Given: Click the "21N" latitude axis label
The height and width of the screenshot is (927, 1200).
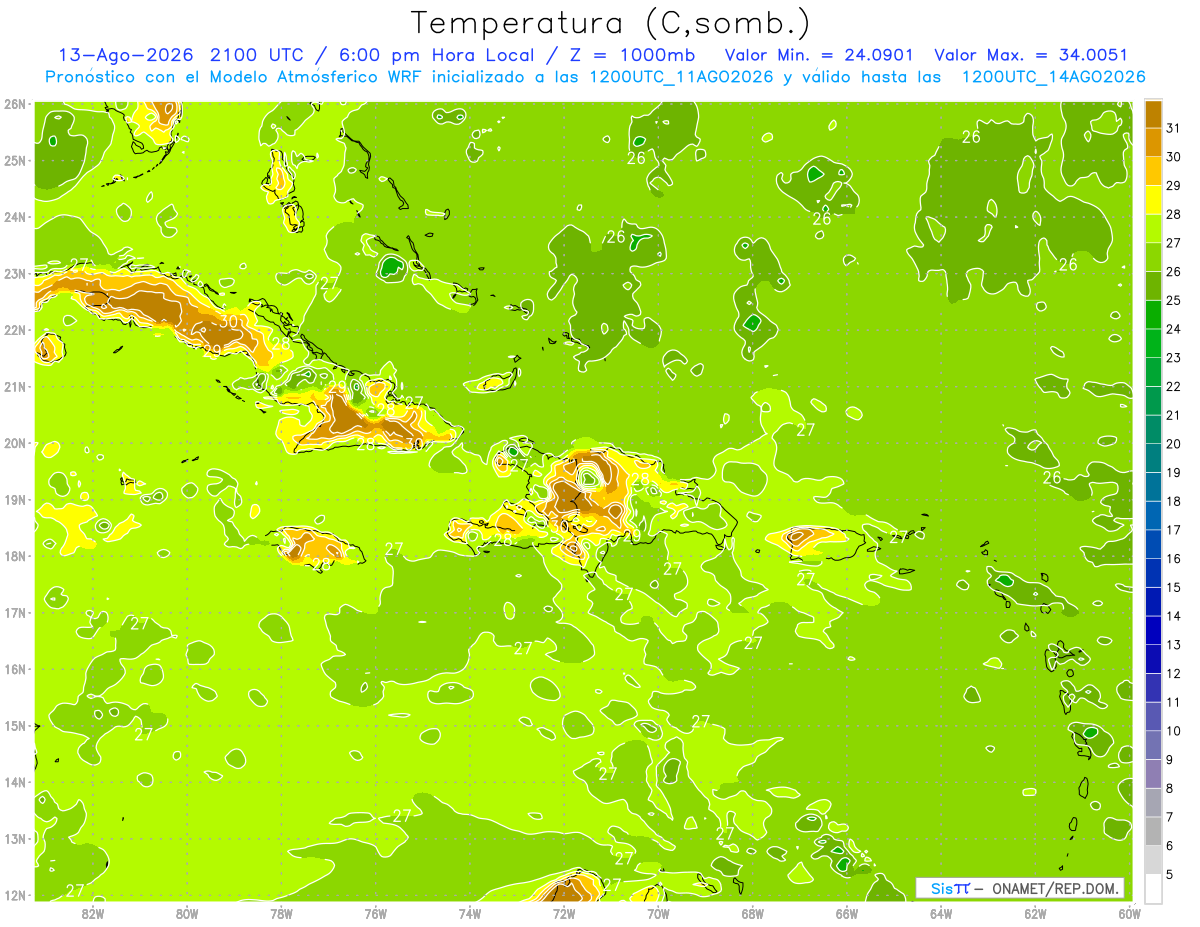Looking at the screenshot, I should coord(15,386).
